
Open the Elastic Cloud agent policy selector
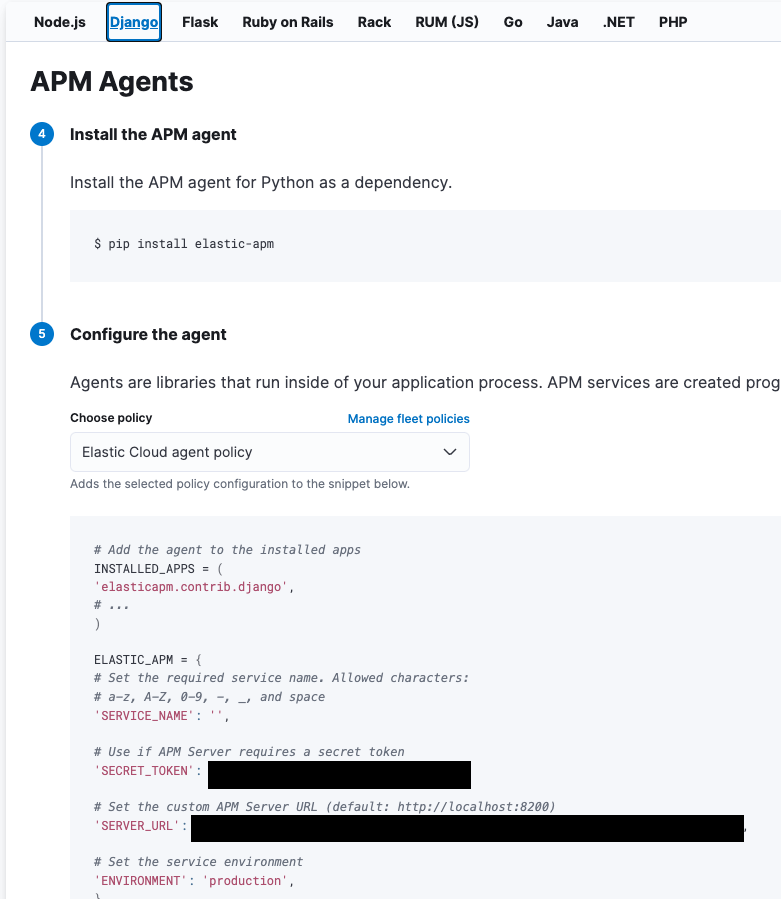point(270,452)
